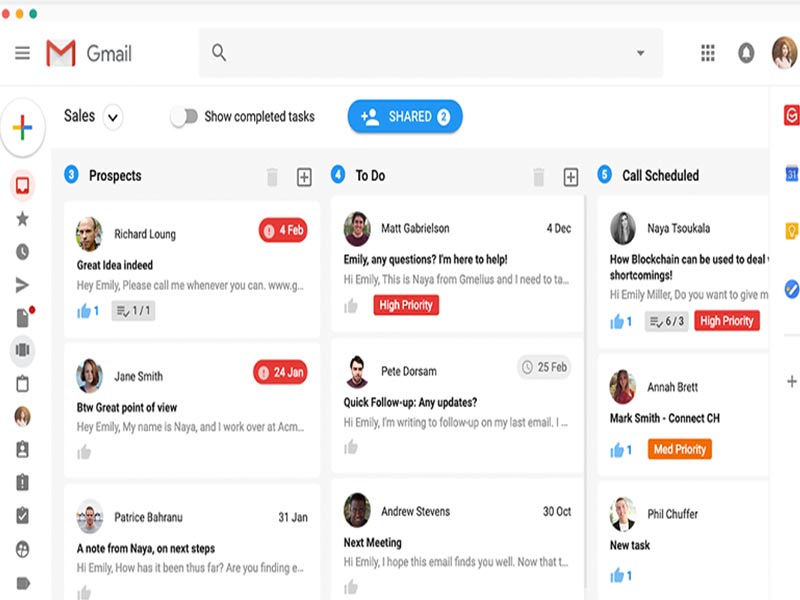Viewport: 800px width, 600px height.
Task: Open the New task card
Action: pos(630,545)
